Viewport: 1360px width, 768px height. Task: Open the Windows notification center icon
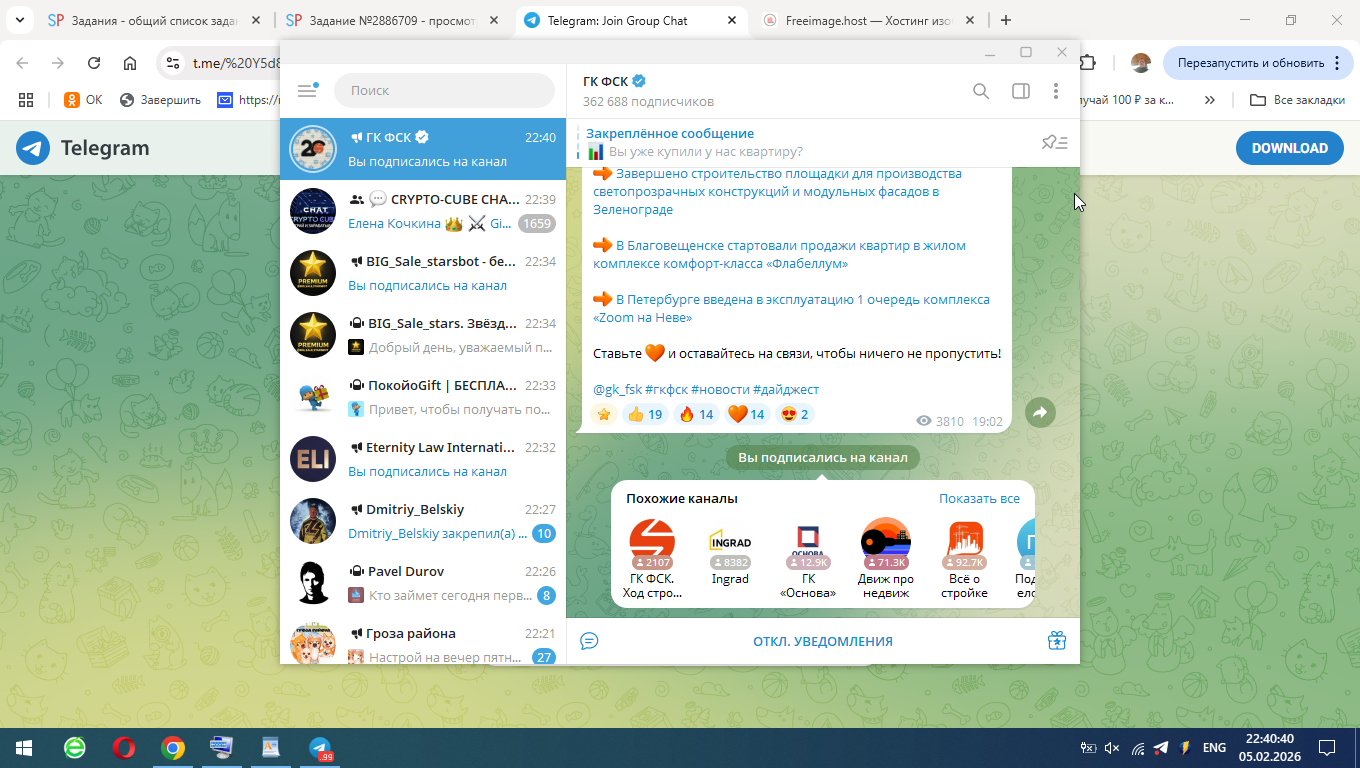pyautogui.click(x=1327, y=748)
